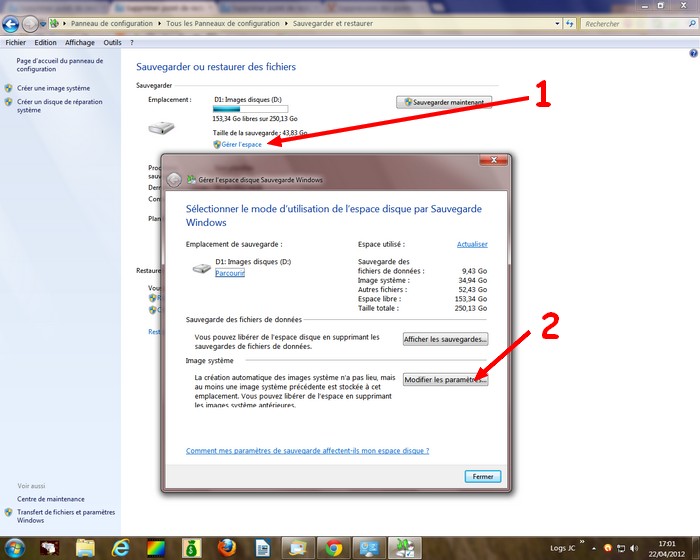Click the Forward navigation arrow in Explorer
The image size is (700, 560).
[x=30, y=24]
